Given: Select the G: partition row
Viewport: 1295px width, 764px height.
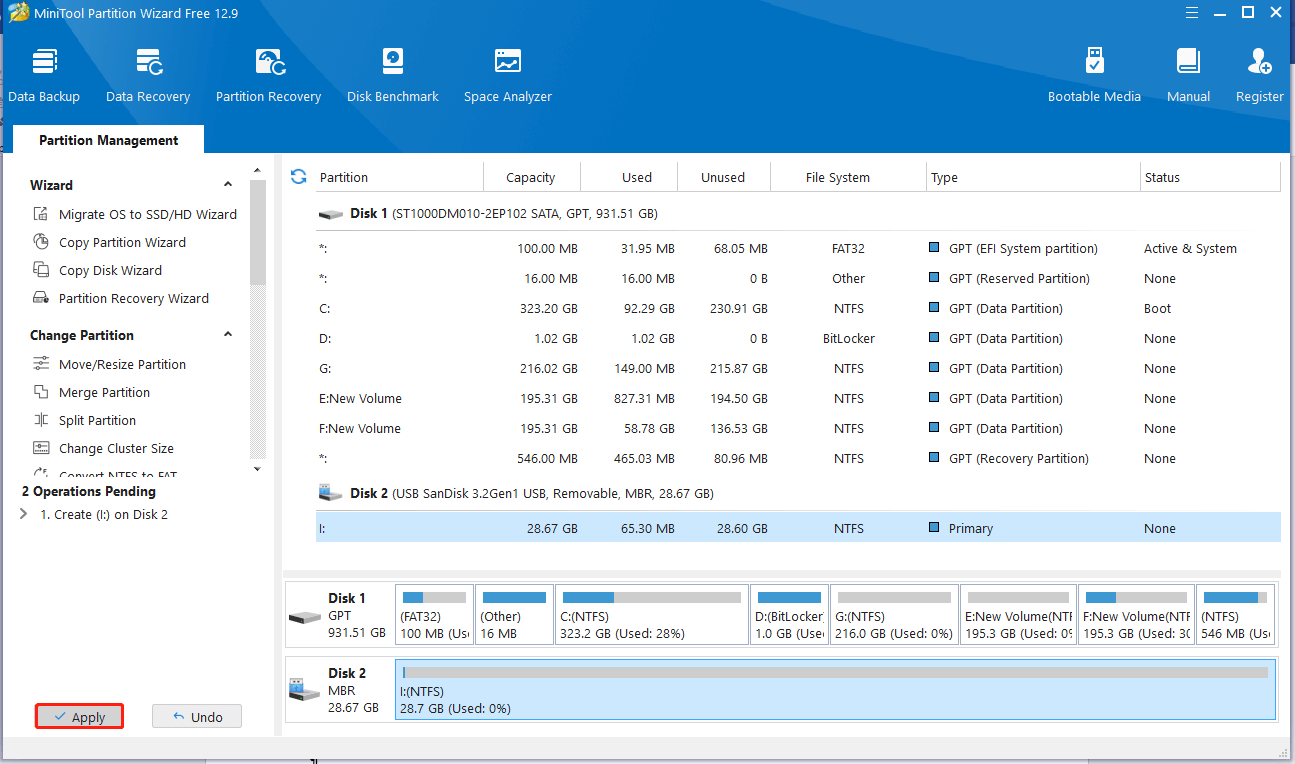Looking at the screenshot, I should coord(798,368).
